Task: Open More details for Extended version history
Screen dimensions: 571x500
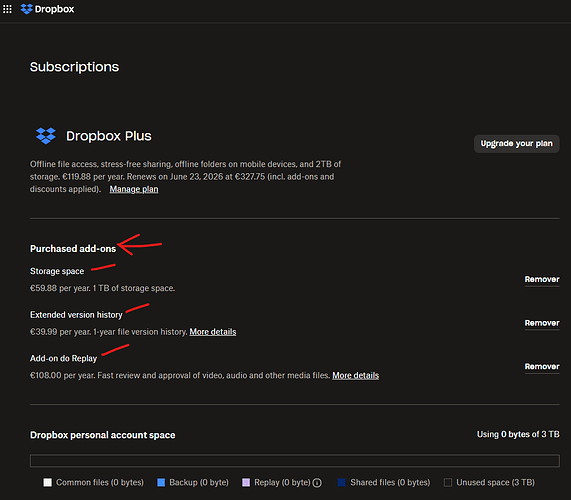Action: 213,332
